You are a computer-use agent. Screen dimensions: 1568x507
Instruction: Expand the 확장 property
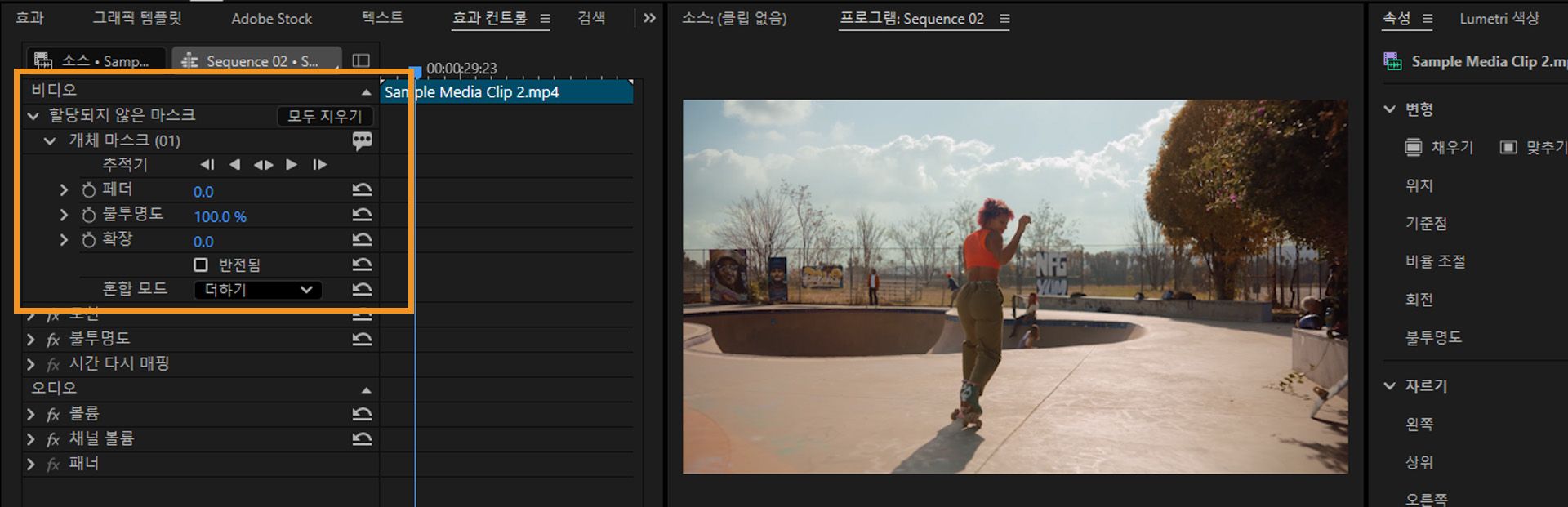pyautogui.click(x=64, y=240)
